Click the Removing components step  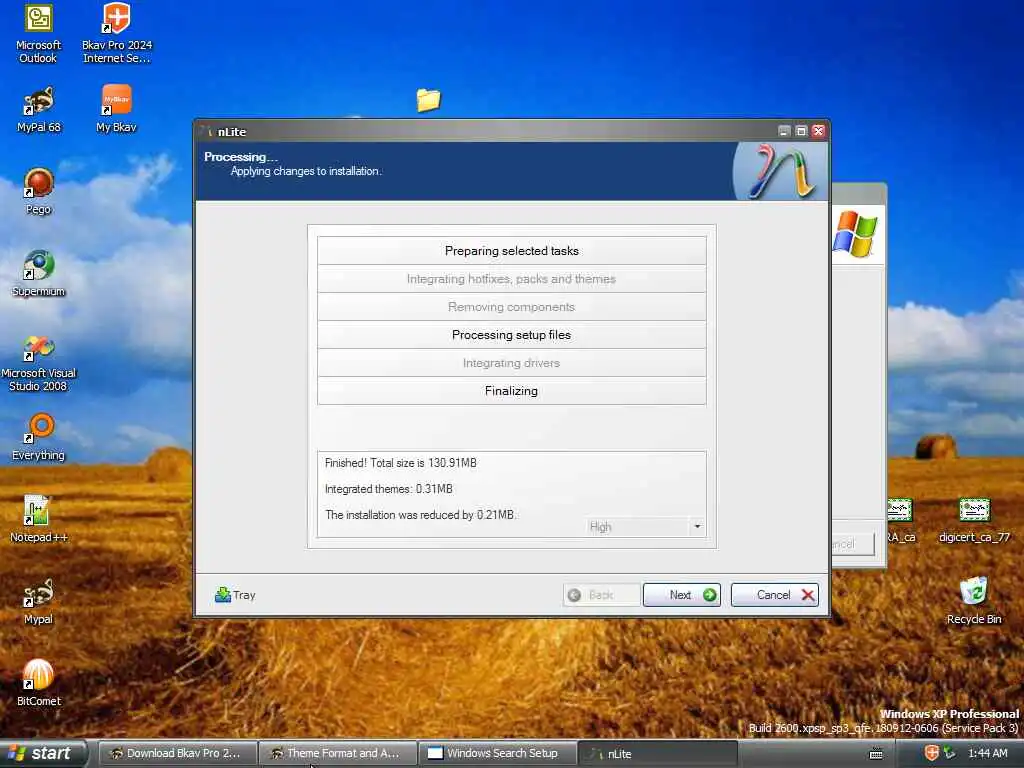tap(511, 307)
